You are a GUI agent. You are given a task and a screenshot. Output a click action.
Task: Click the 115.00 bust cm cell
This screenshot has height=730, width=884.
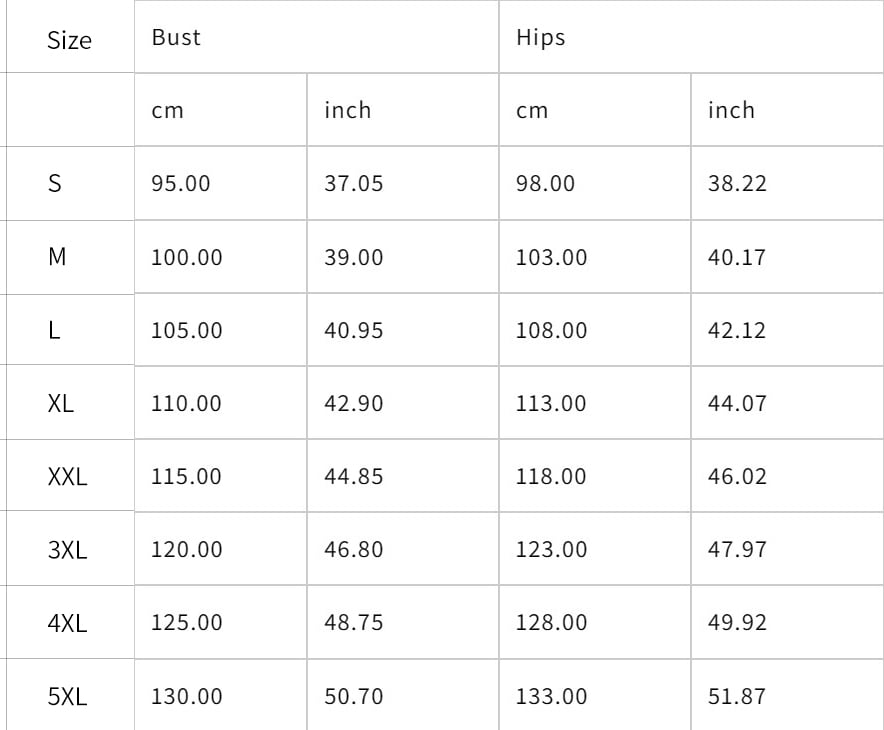pyautogui.click(x=187, y=477)
